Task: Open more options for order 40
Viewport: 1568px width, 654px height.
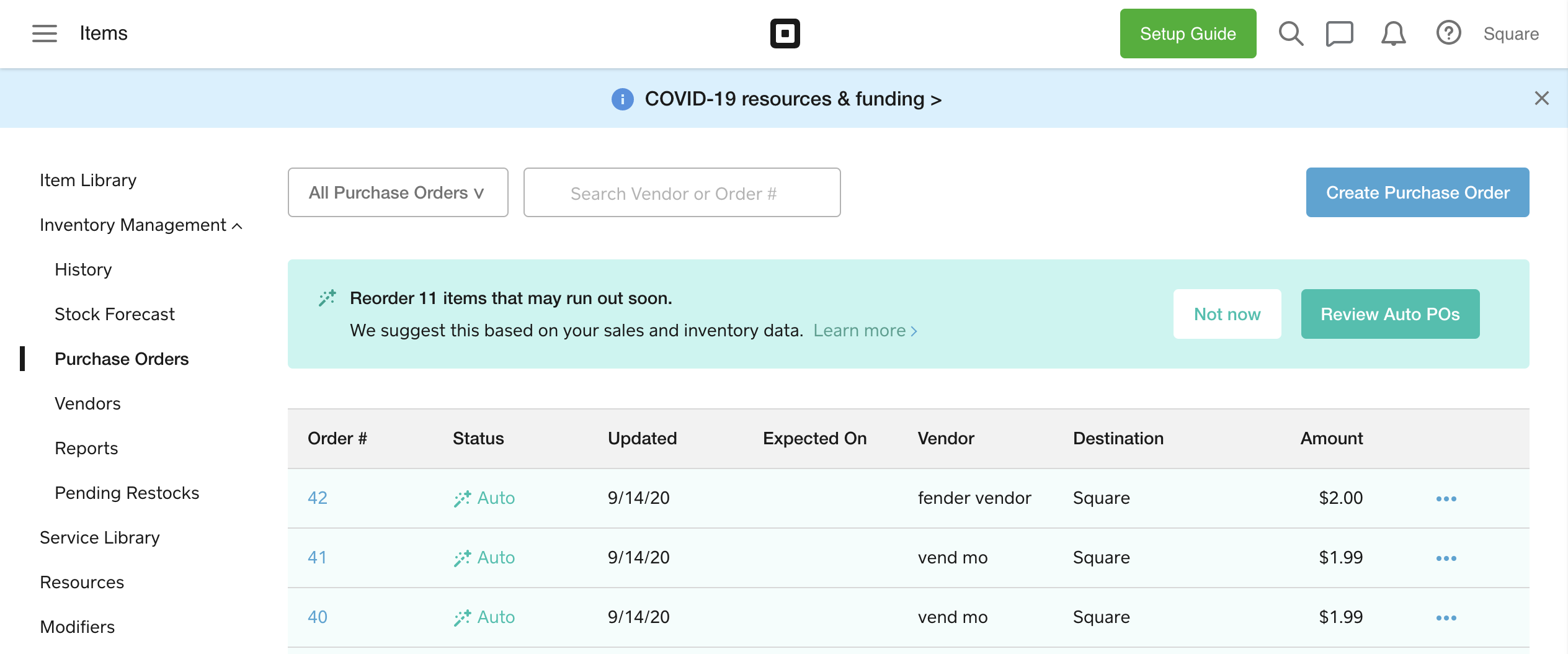Action: [x=1446, y=618]
